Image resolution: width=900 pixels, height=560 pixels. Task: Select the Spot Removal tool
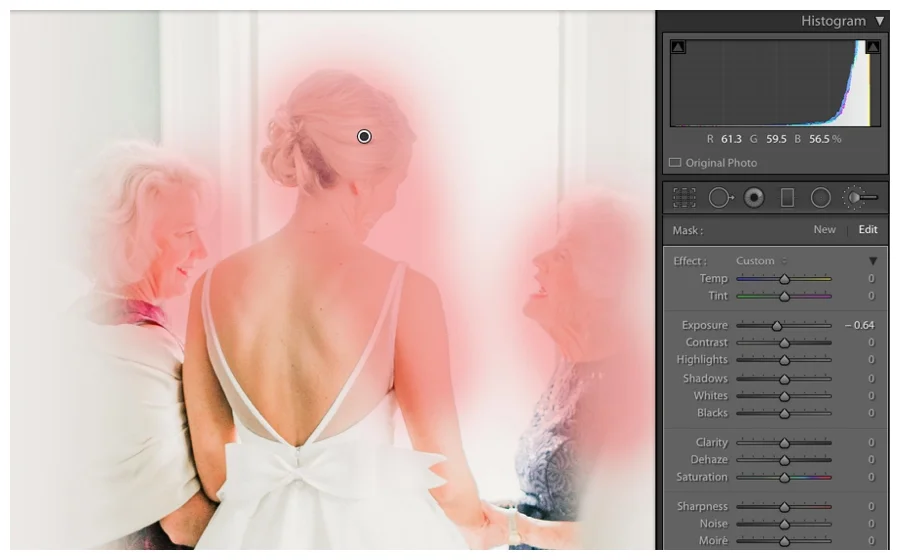(720, 198)
